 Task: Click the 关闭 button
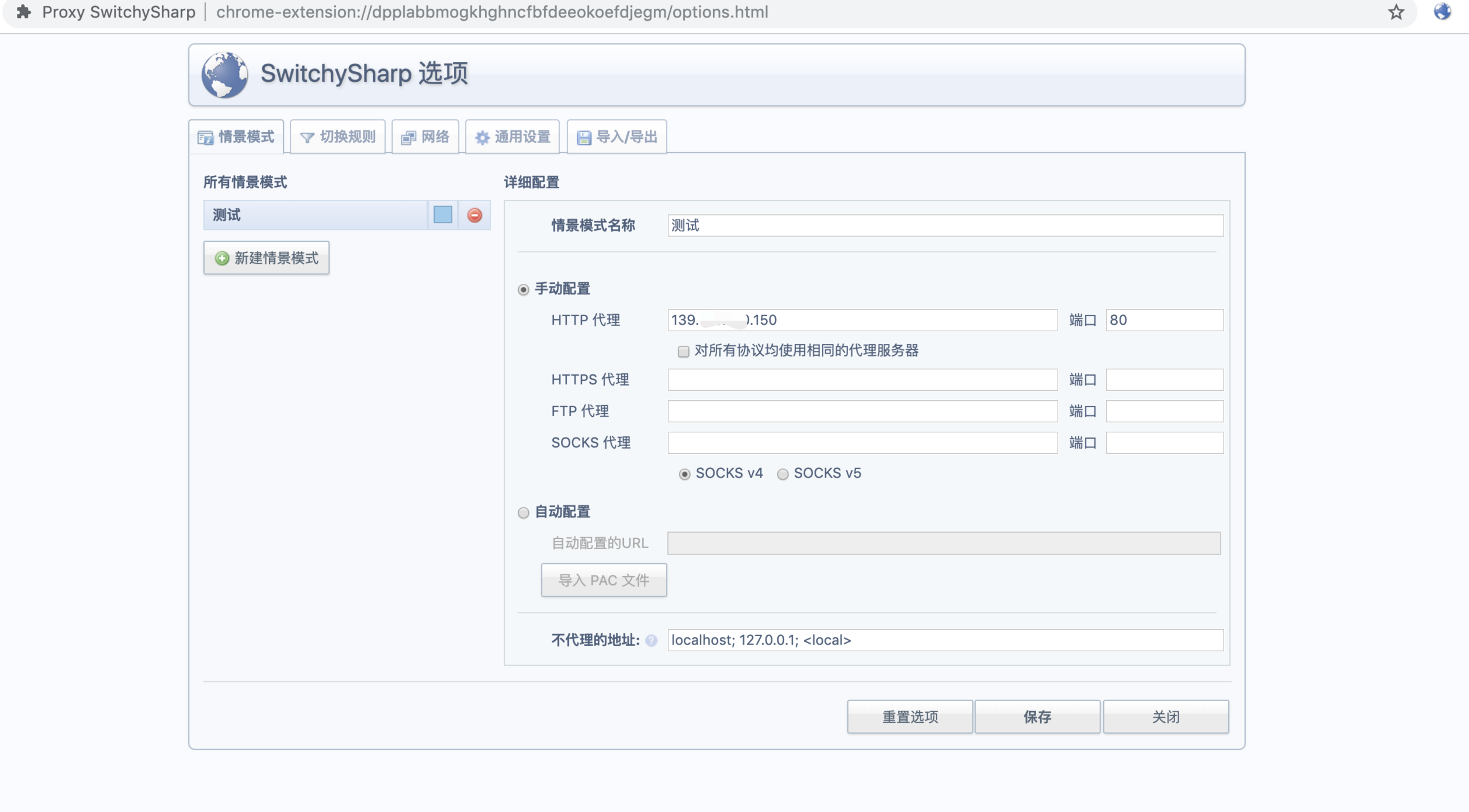[1166, 717]
